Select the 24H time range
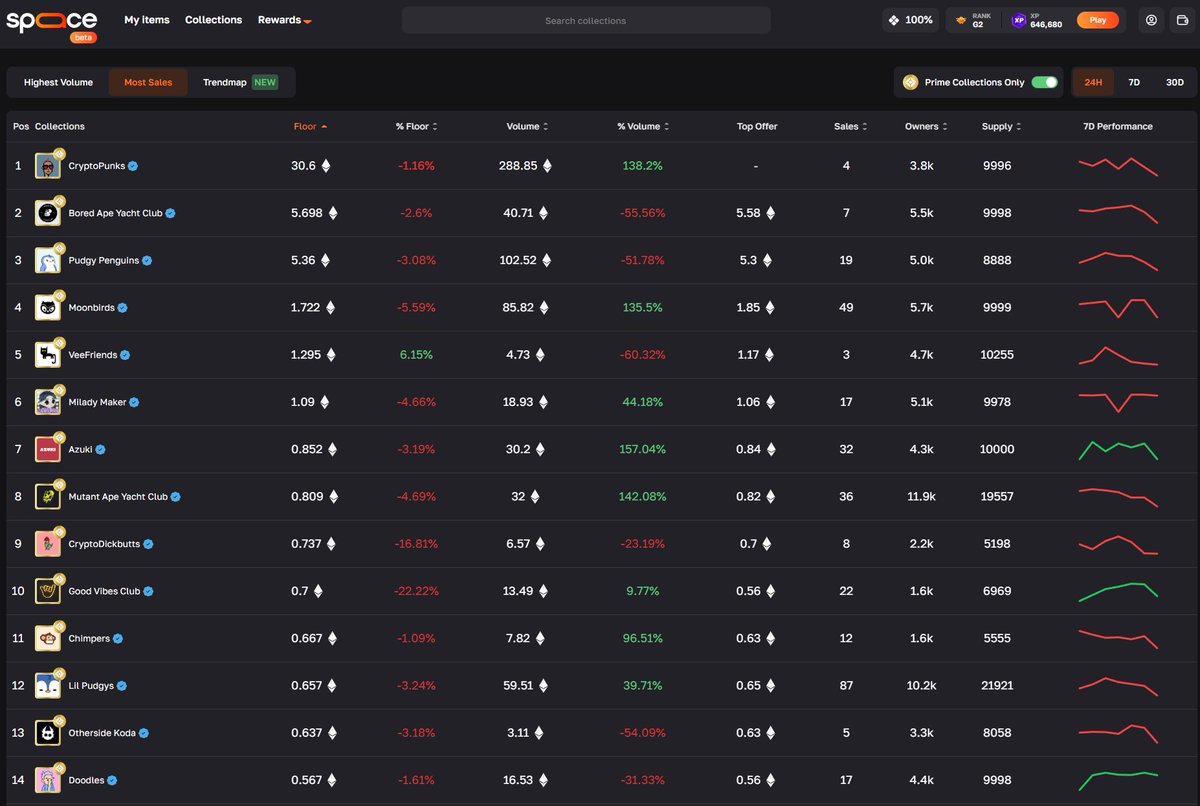Viewport: 1200px width, 806px height. pos(1093,82)
